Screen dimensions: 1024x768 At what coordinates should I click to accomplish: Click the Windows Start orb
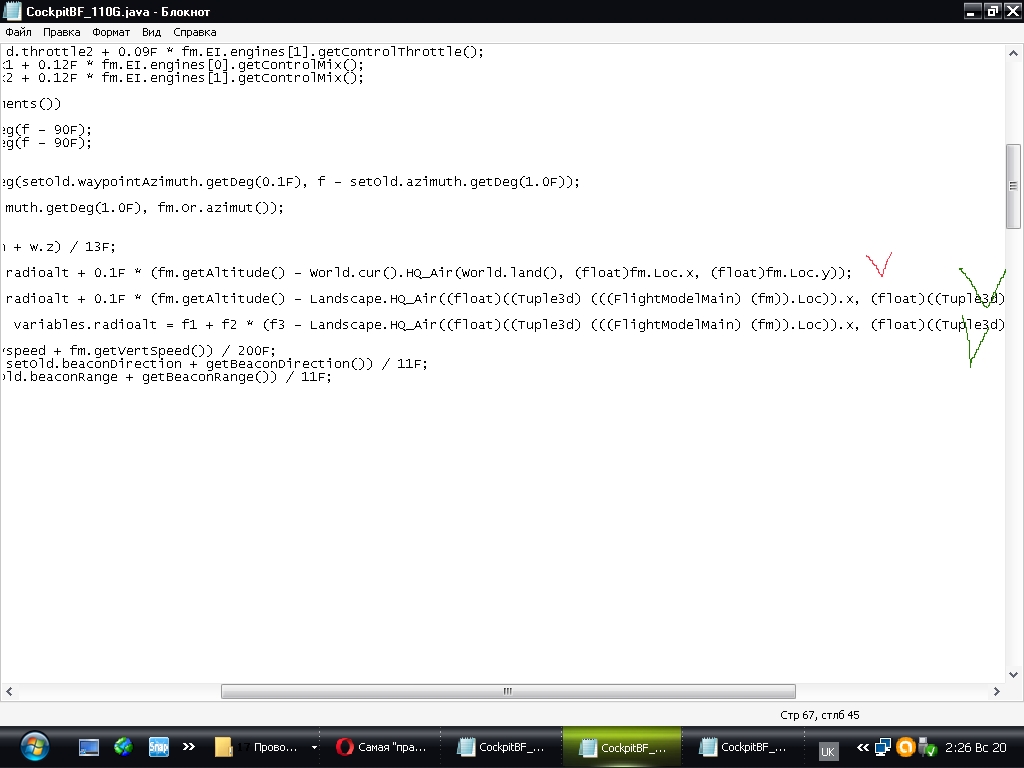[x=34, y=747]
